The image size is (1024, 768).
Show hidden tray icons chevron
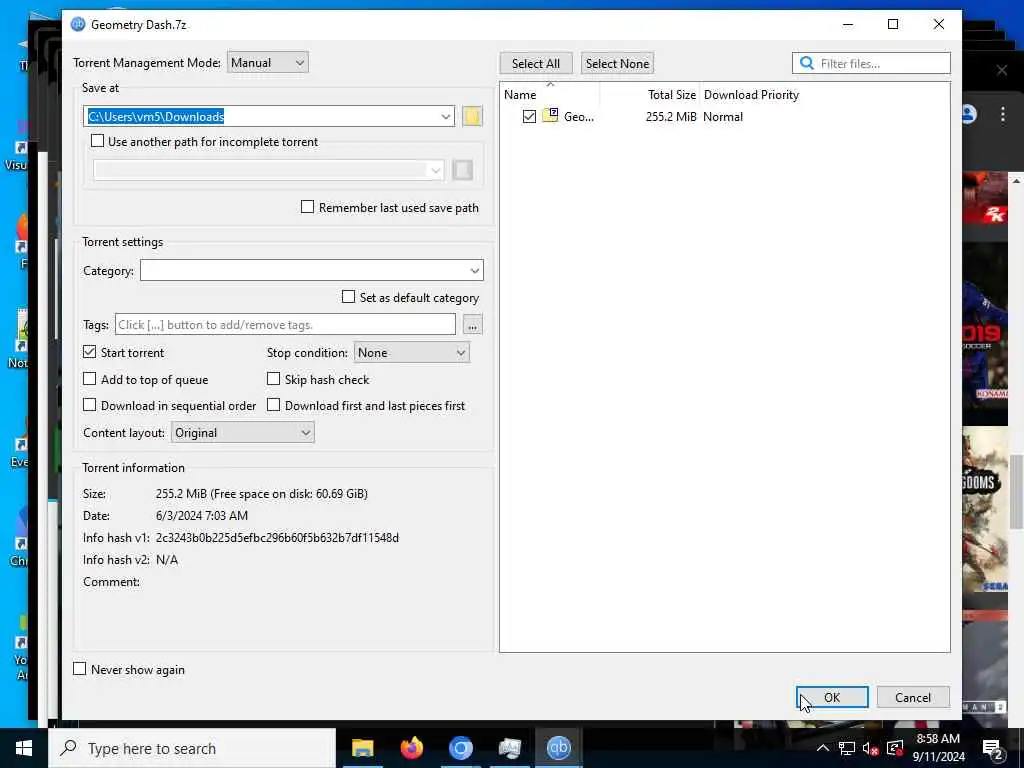[x=822, y=748]
